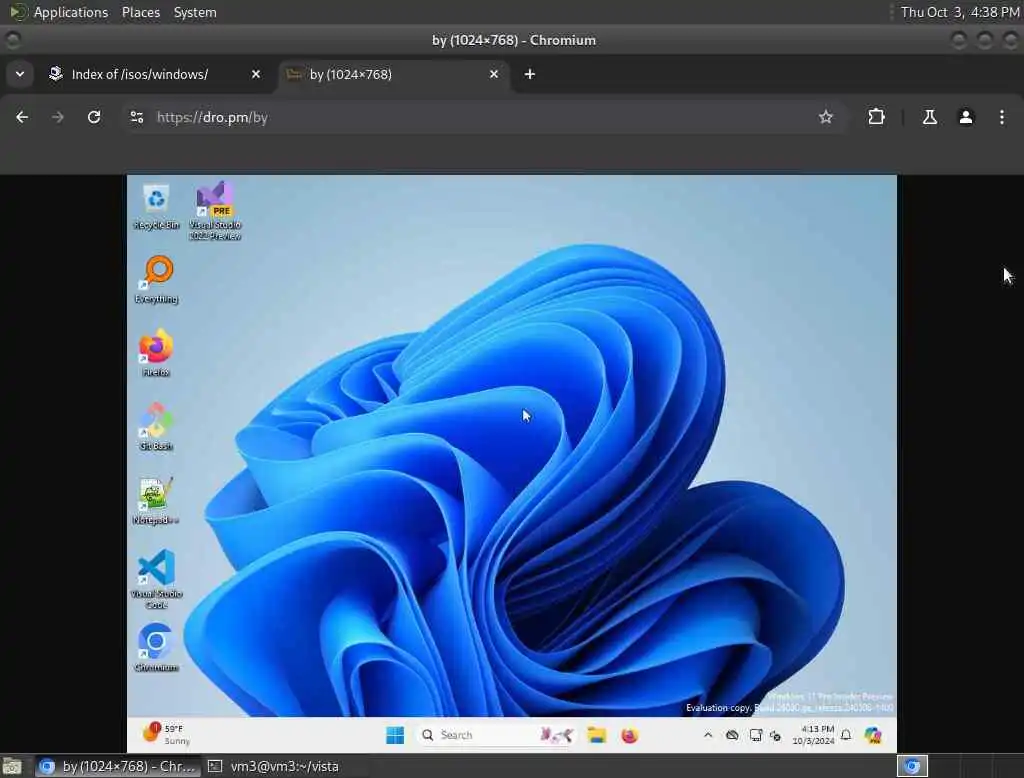The image size is (1024, 778).
Task: Open the profile avatar menu
Action: tap(966, 117)
